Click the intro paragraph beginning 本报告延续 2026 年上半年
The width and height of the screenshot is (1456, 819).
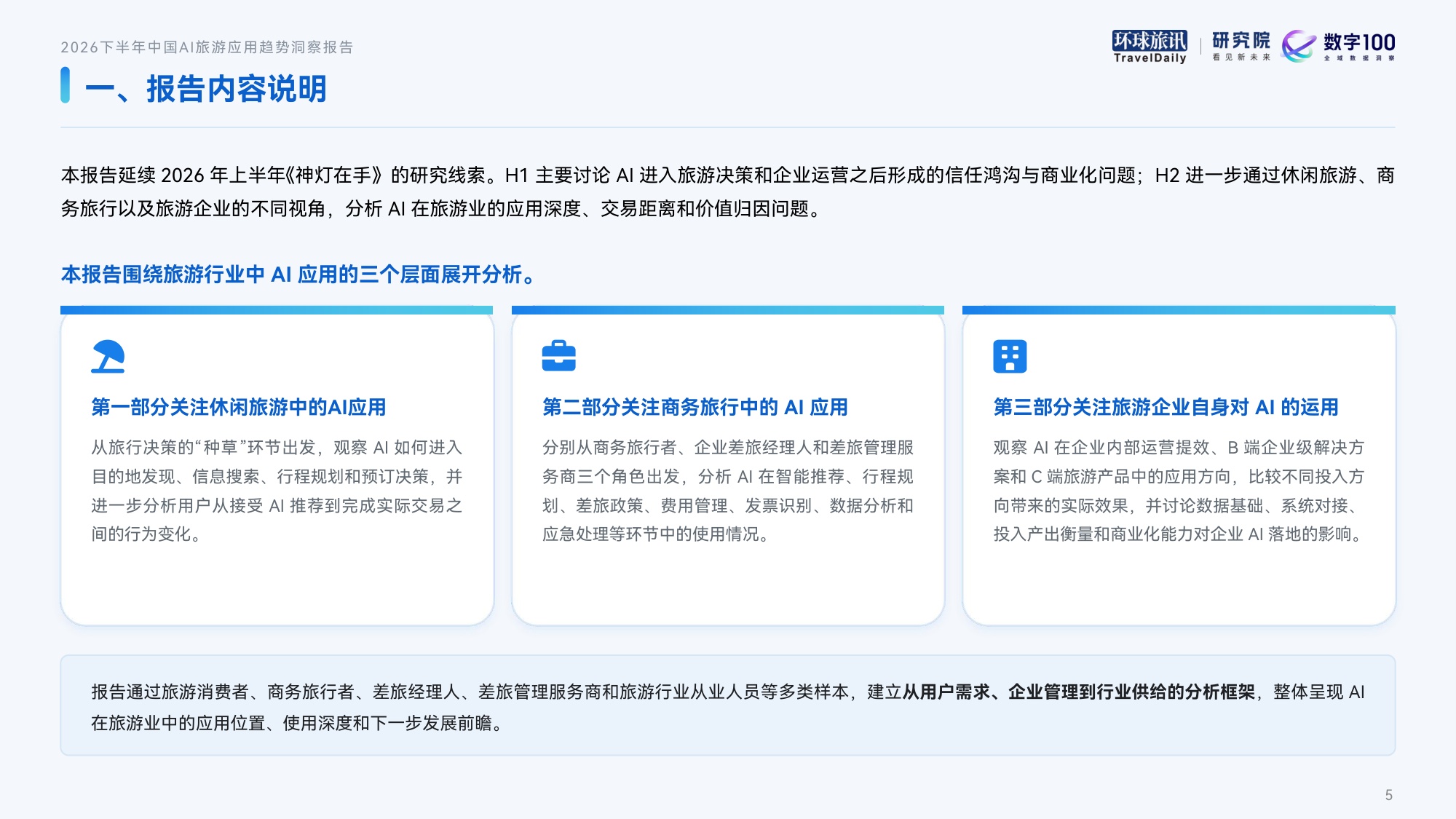pyautogui.click(x=728, y=192)
